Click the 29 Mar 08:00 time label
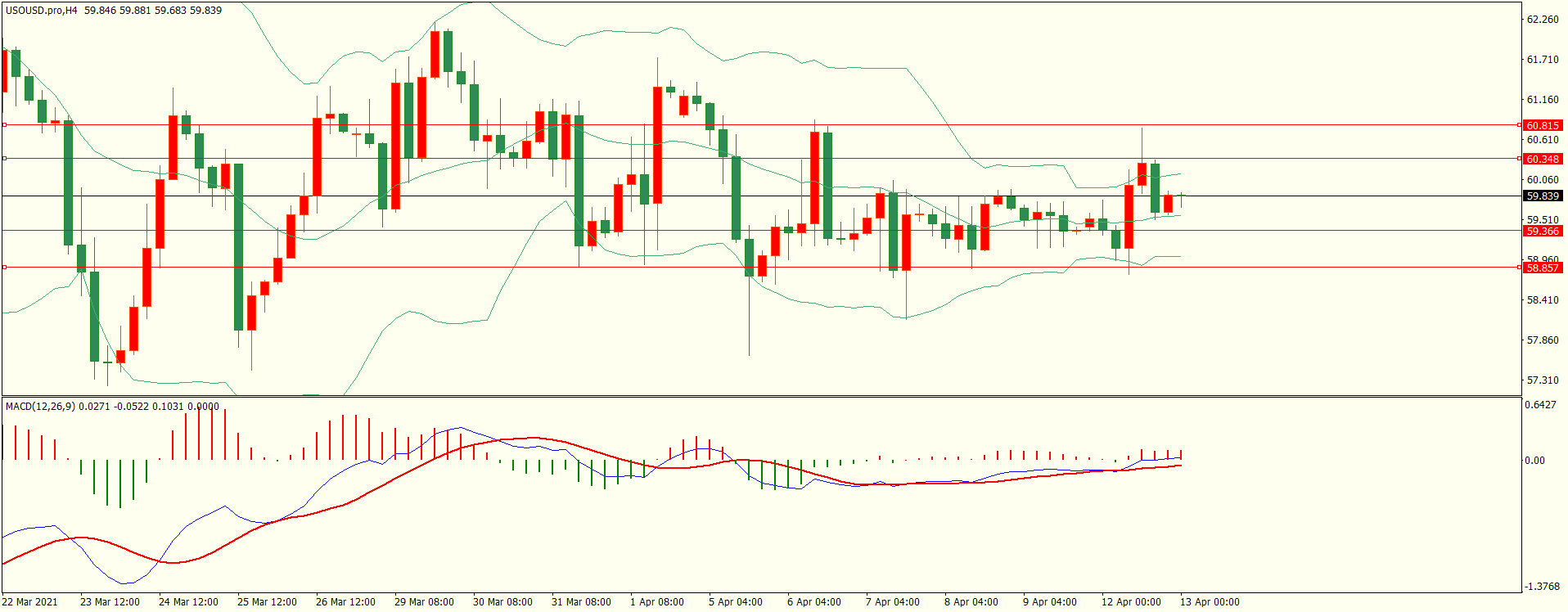The image size is (1568, 612). tap(424, 602)
